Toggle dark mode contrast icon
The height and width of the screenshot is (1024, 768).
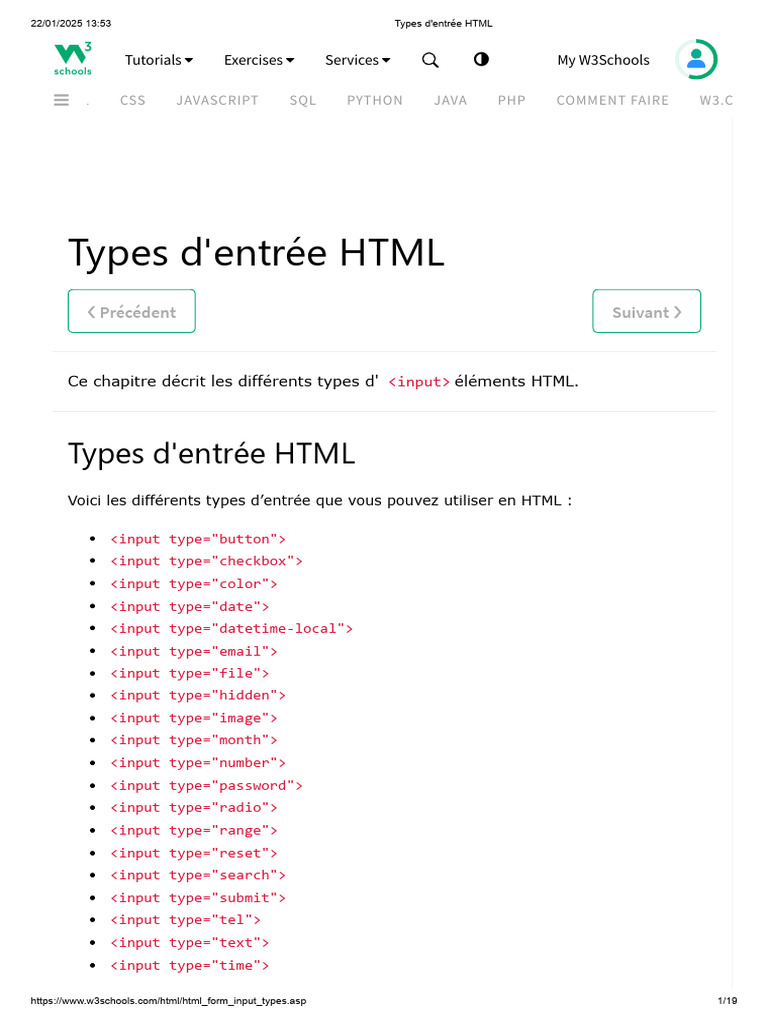click(481, 59)
